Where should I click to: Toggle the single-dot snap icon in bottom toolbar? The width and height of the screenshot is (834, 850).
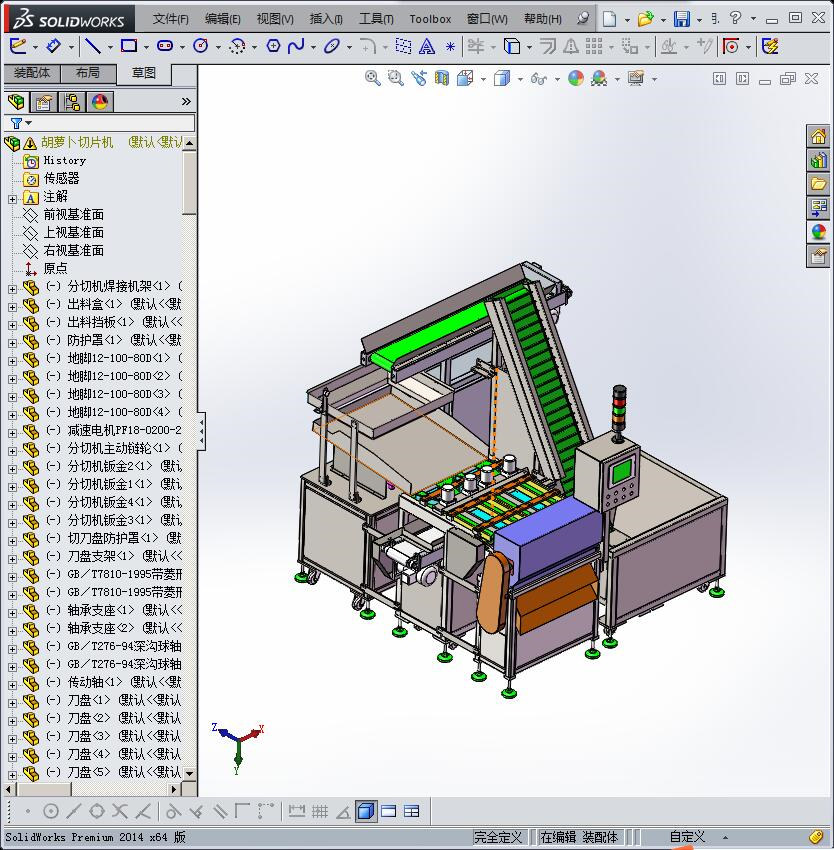[x=28, y=812]
